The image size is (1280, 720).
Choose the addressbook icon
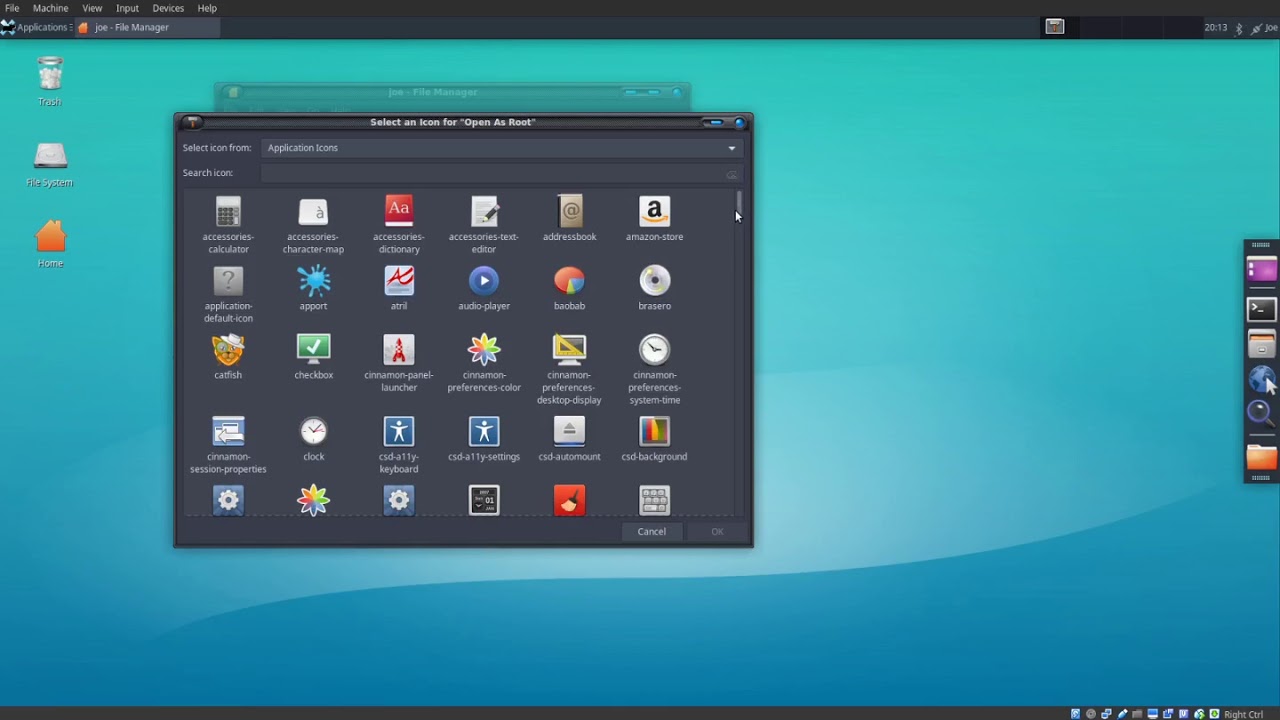[x=569, y=211]
